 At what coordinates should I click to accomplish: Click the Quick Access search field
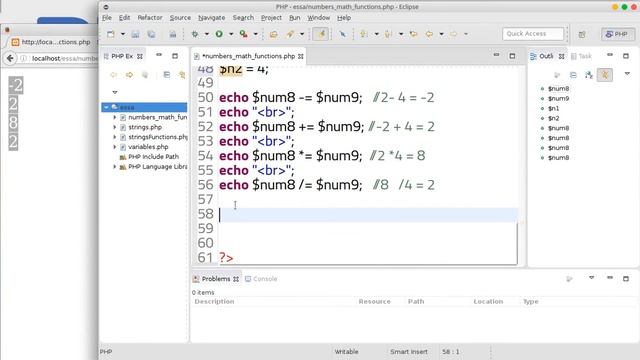pos(533,34)
